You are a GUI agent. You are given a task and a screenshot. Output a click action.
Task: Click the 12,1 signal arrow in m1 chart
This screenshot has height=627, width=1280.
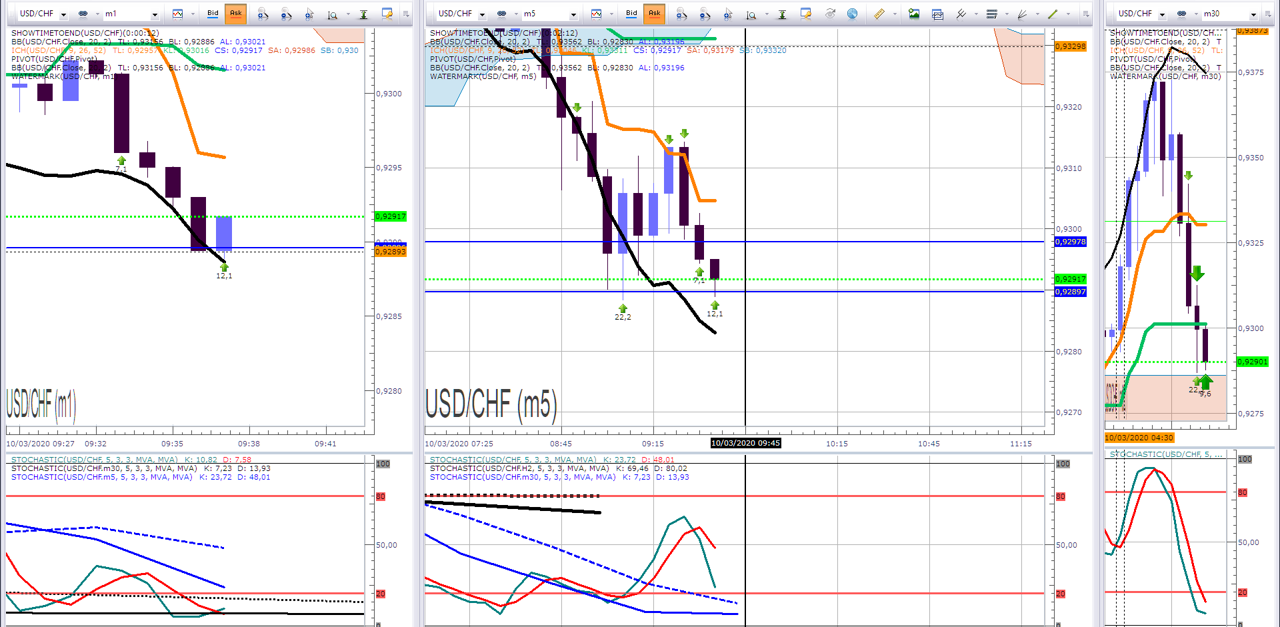[224, 266]
